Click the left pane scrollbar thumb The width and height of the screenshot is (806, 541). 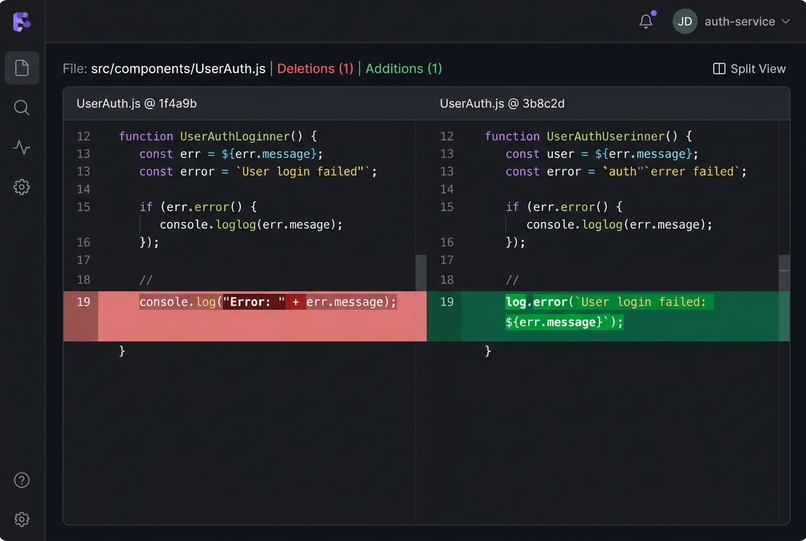[421, 273]
